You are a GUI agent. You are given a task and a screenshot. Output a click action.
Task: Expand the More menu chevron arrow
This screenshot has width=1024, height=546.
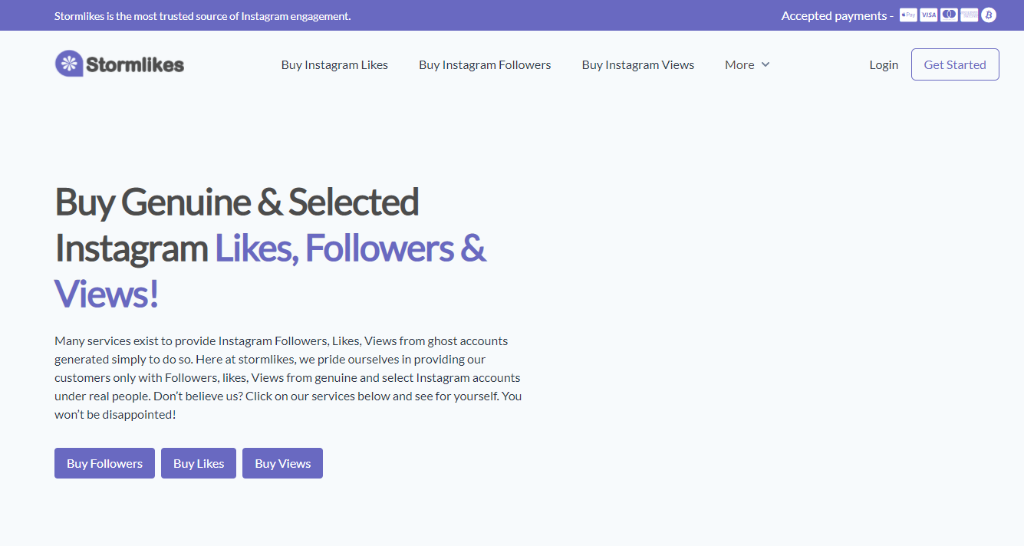click(x=765, y=65)
